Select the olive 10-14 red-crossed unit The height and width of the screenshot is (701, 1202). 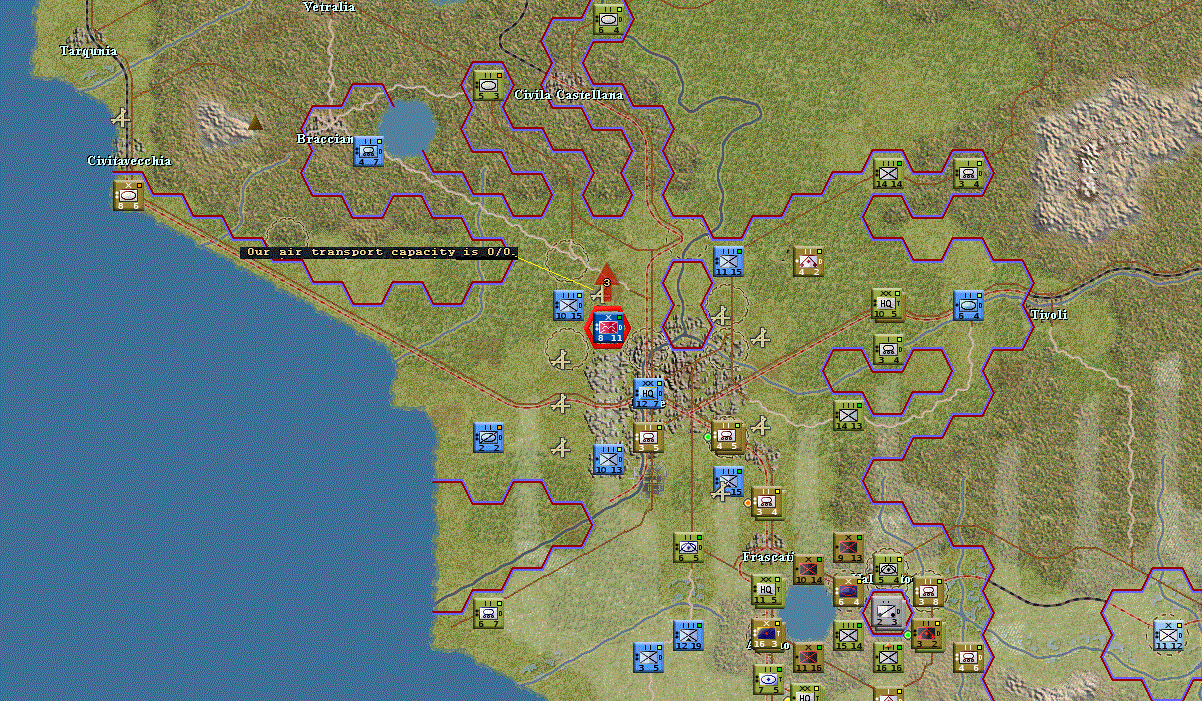[808, 569]
